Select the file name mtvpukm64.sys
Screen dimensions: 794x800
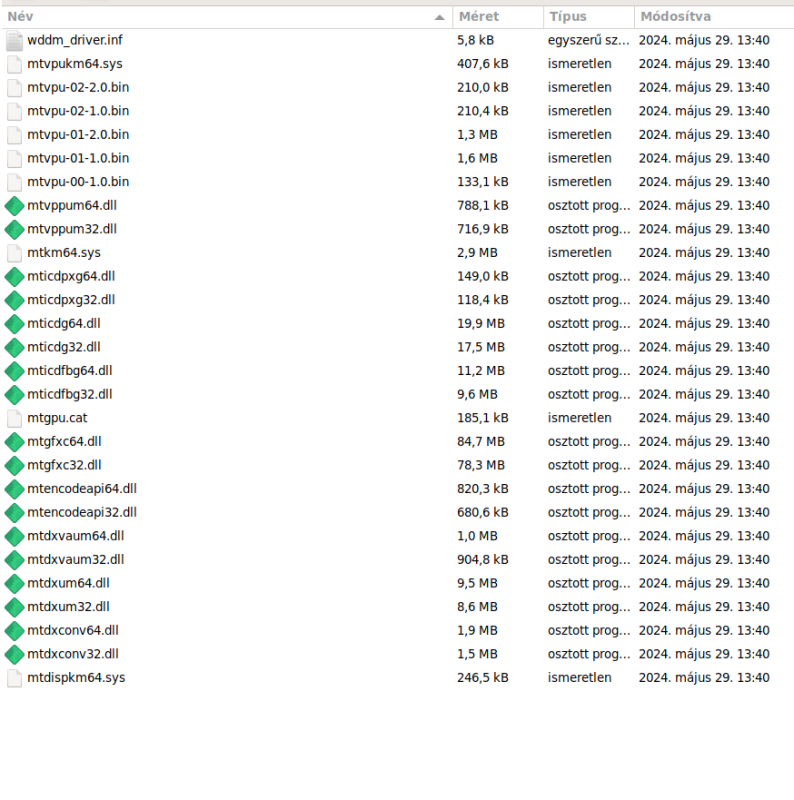pyautogui.click(x=75, y=64)
